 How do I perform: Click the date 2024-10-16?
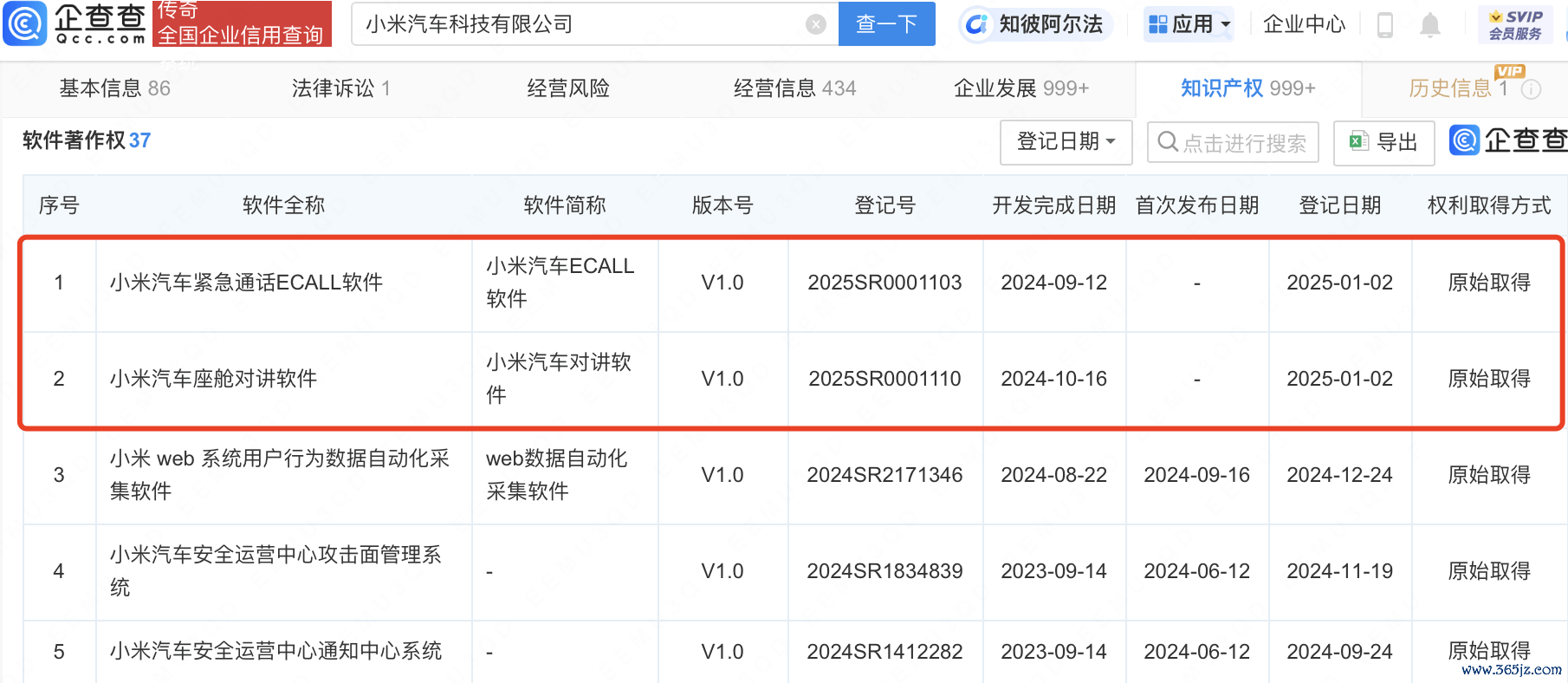click(x=1053, y=379)
